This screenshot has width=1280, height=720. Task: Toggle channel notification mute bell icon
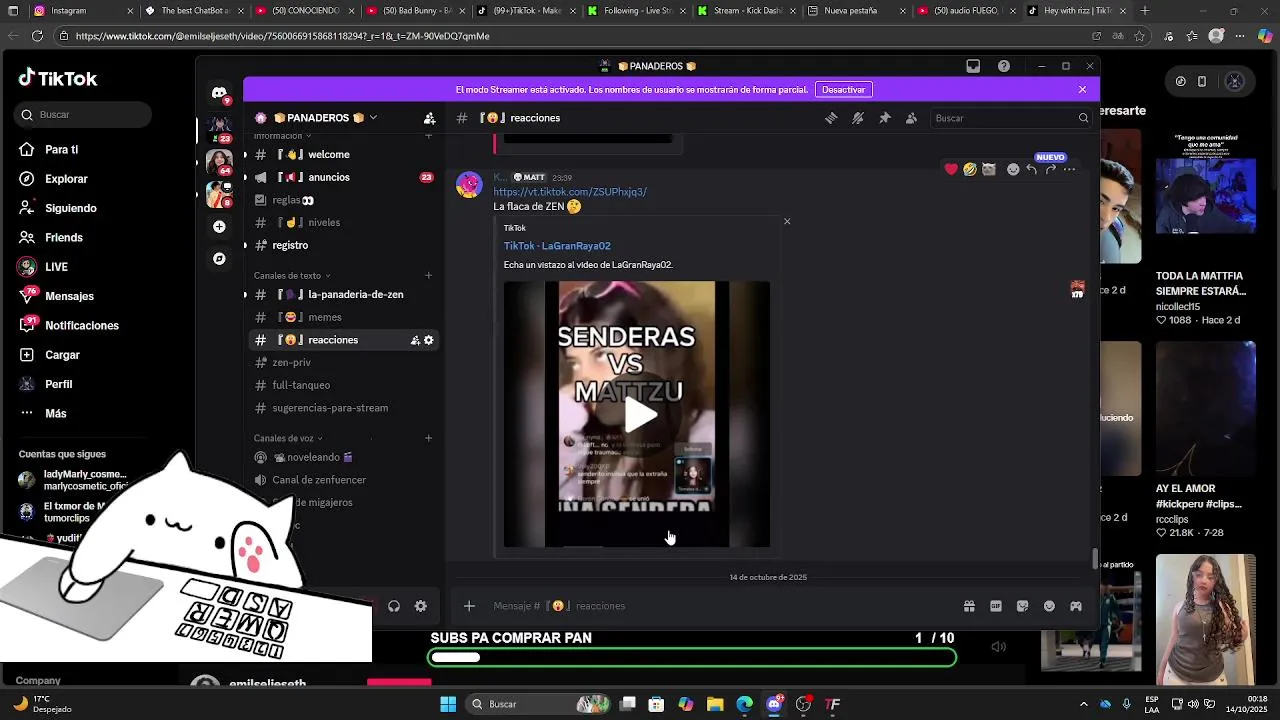[858, 118]
